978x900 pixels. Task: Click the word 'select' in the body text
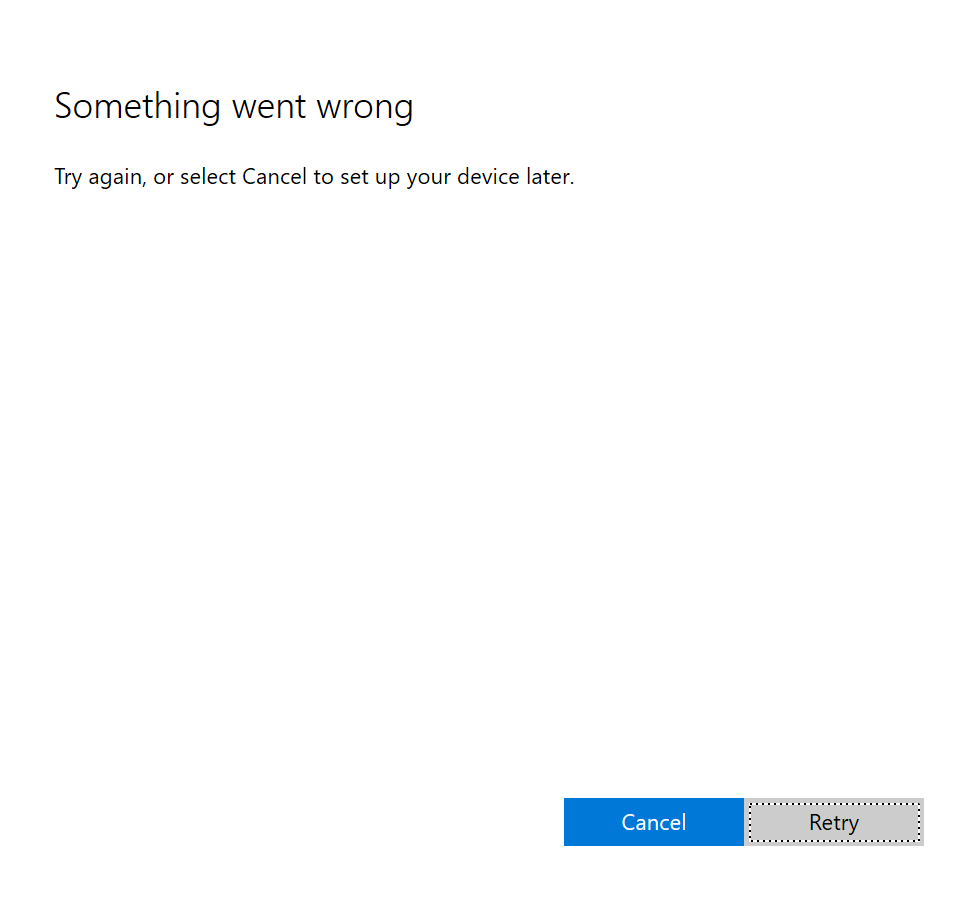click(x=208, y=177)
